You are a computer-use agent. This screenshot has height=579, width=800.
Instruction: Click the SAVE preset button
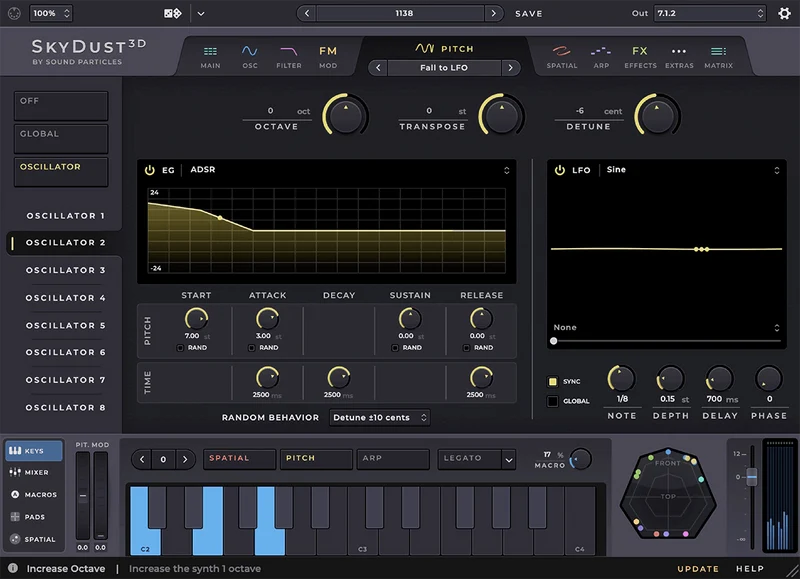(x=529, y=14)
